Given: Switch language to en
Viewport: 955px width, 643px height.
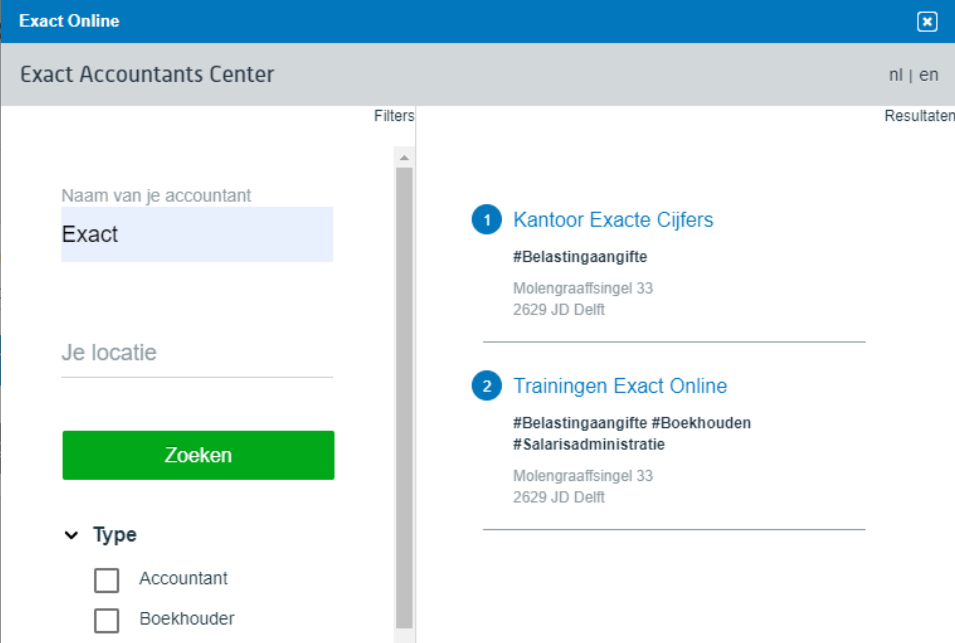Looking at the screenshot, I should pyautogui.click(x=929, y=75).
